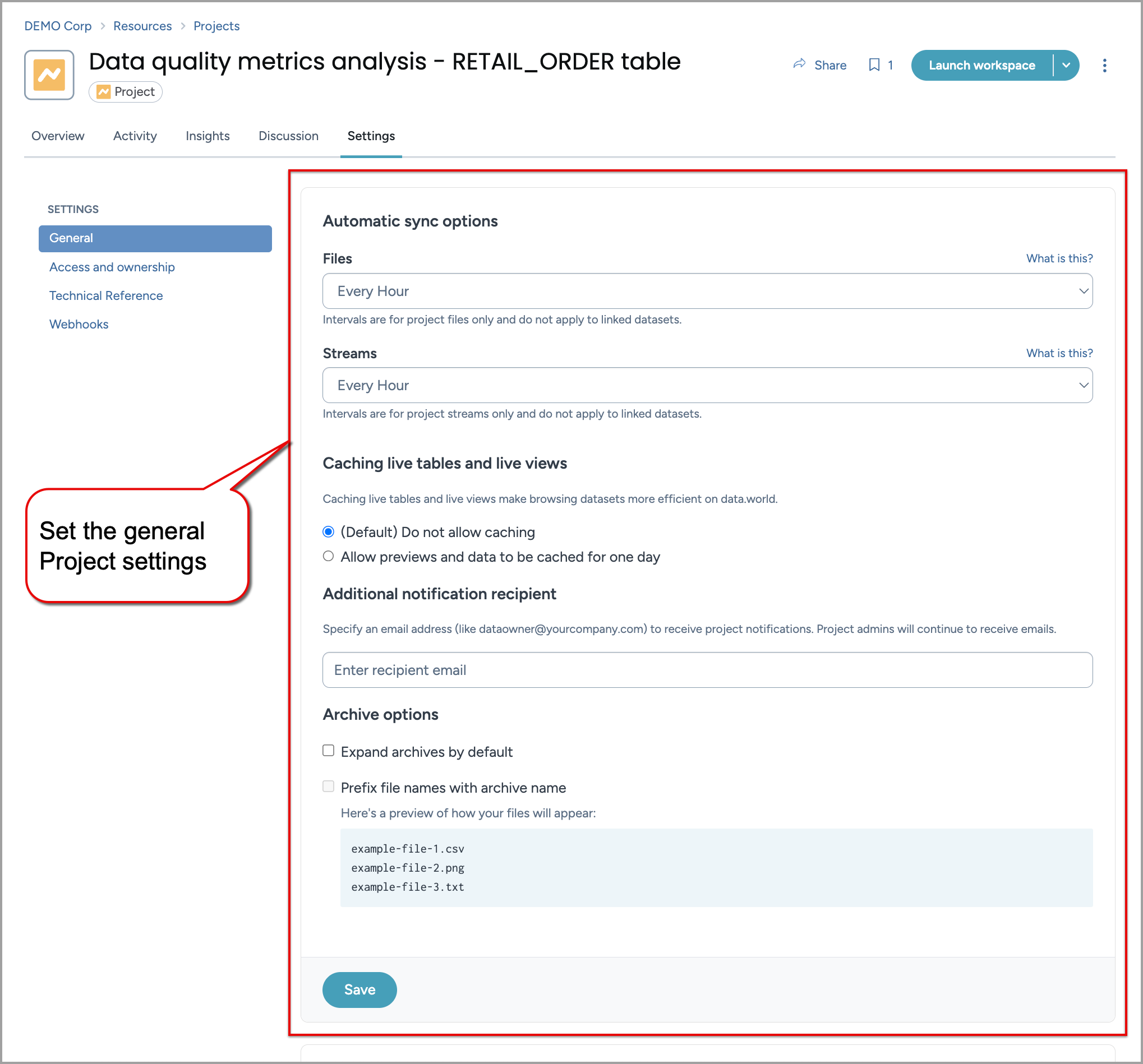
Task: Expand the Launch workspace dropdown arrow
Action: click(1066, 66)
